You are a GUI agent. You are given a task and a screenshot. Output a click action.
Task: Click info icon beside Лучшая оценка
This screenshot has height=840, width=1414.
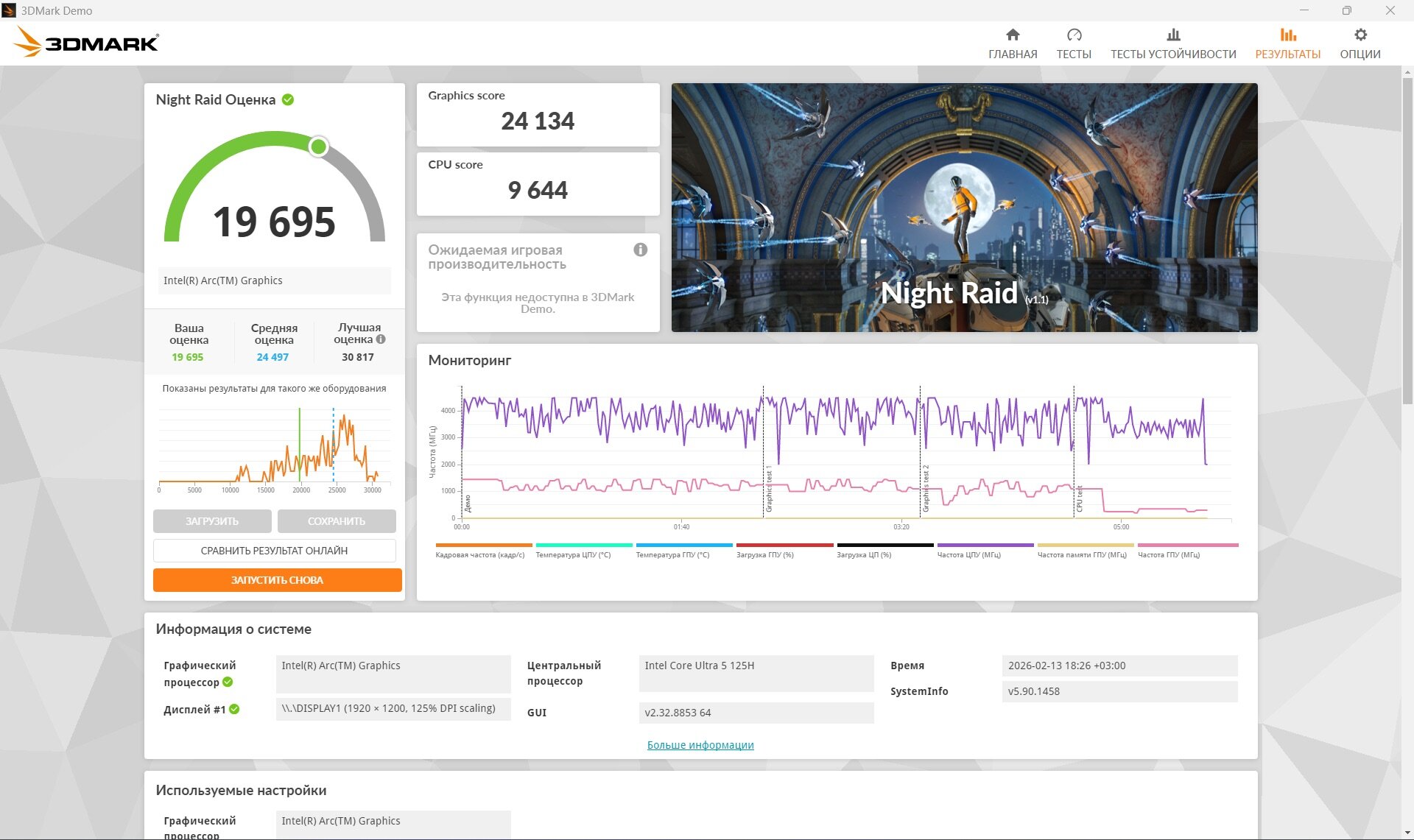click(x=381, y=339)
